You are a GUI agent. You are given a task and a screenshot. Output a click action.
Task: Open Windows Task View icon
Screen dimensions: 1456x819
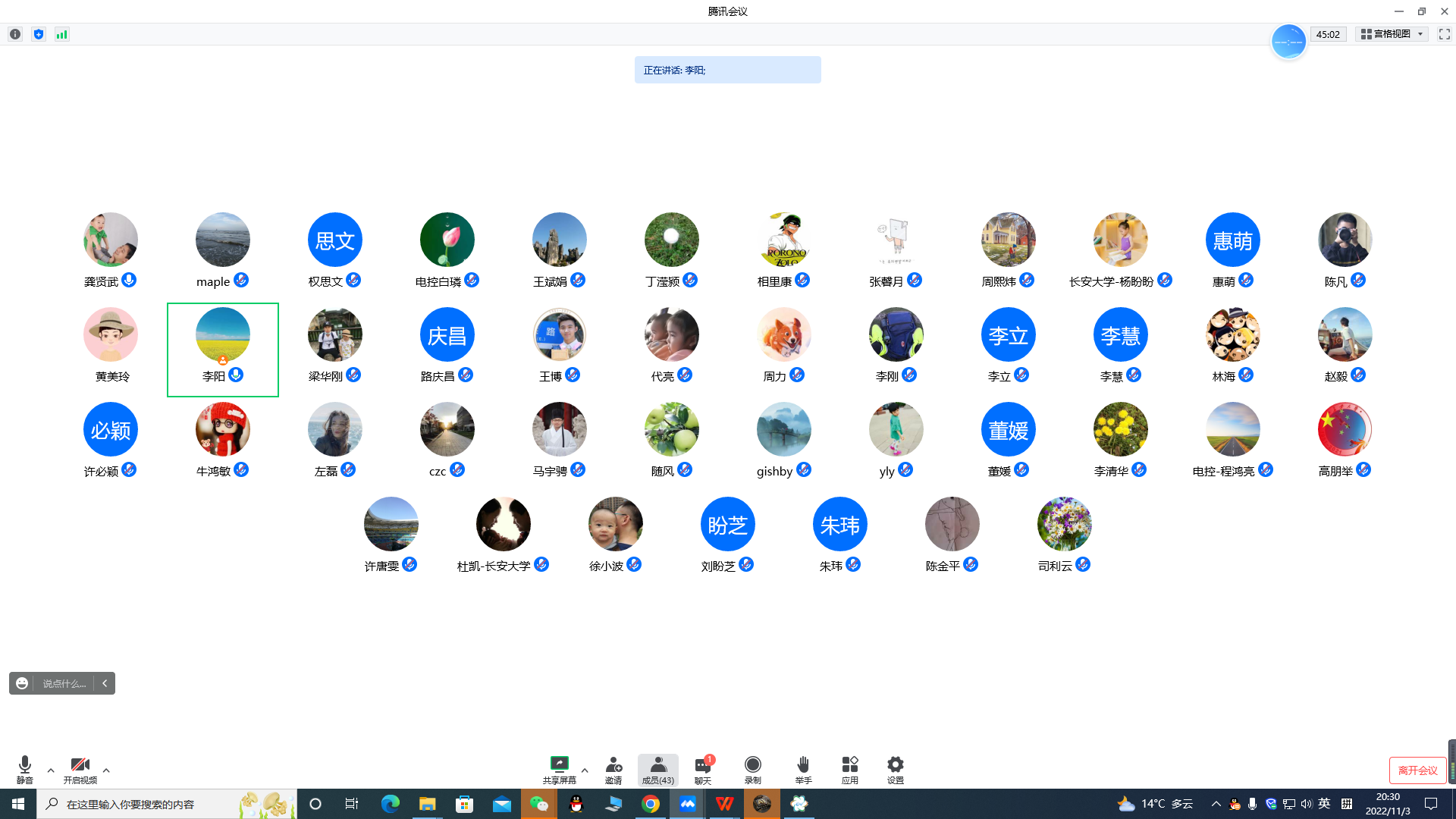pos(352,804)
